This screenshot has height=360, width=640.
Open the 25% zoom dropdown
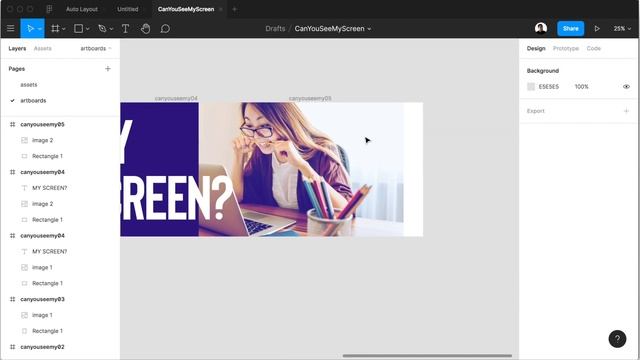[622, 29]
